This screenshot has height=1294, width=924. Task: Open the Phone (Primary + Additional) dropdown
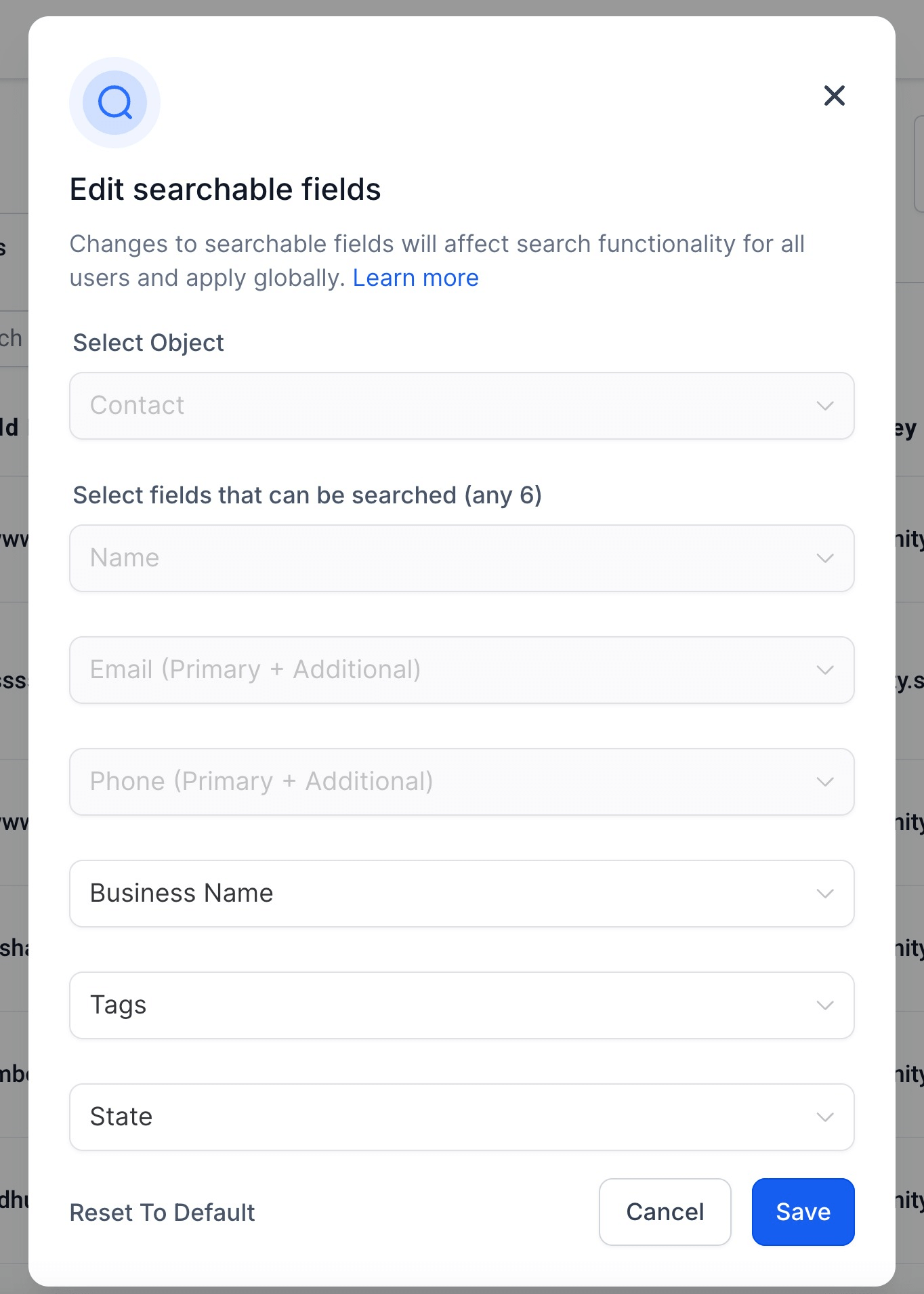(461, 782)
